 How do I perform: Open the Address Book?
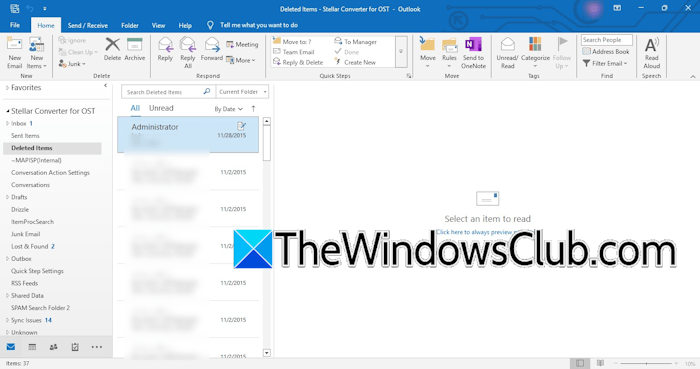(x=606, y=51)
